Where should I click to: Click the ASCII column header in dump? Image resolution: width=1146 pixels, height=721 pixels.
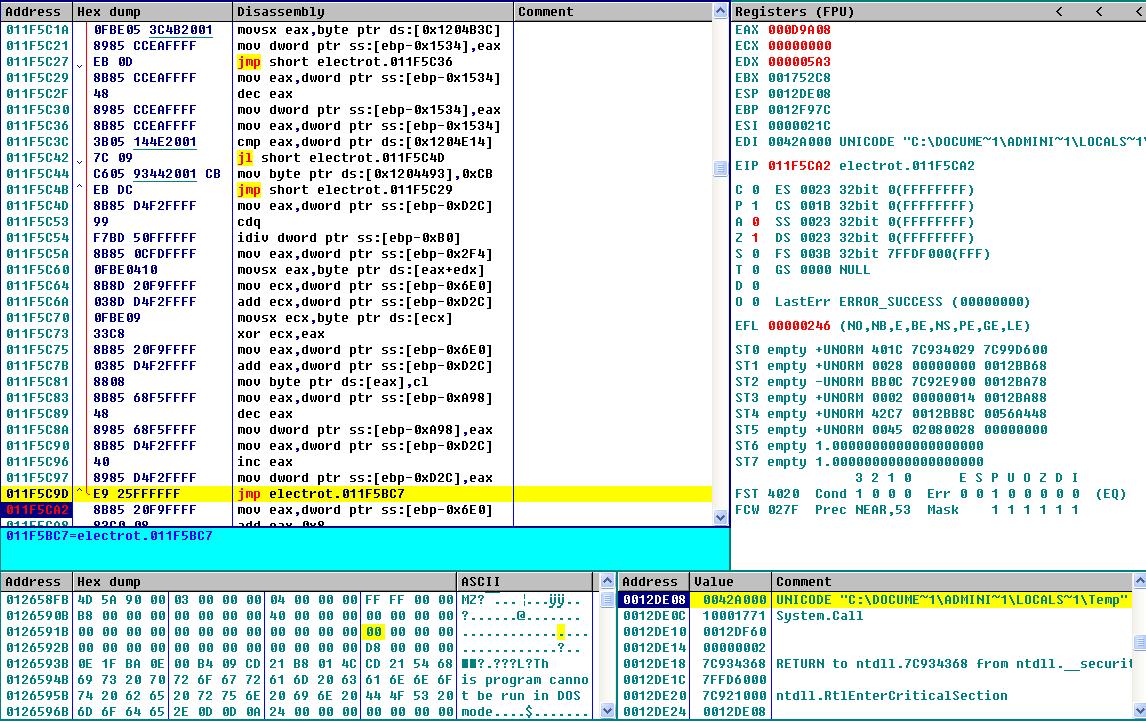click(x=480, y=581)
